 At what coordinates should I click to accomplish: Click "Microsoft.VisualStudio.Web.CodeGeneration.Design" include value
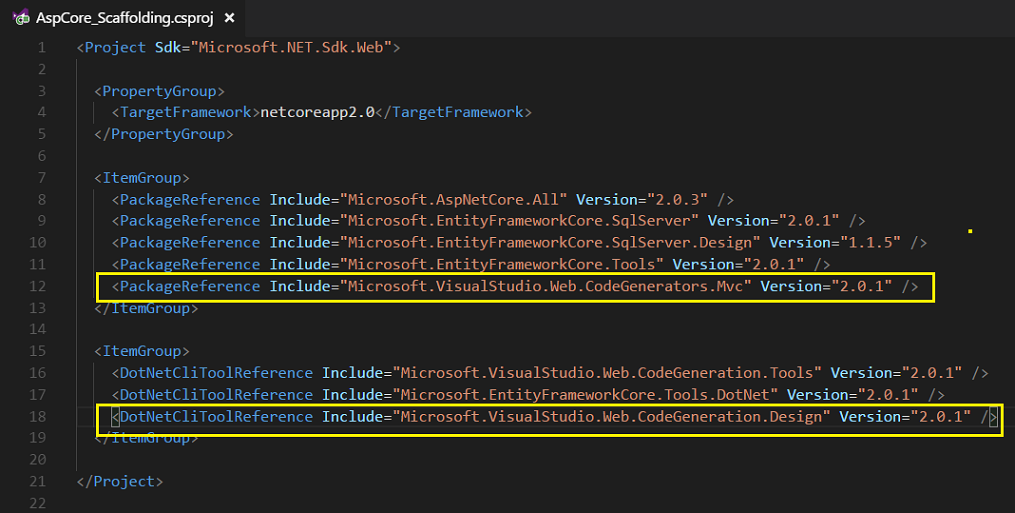[x=612, y=416]
